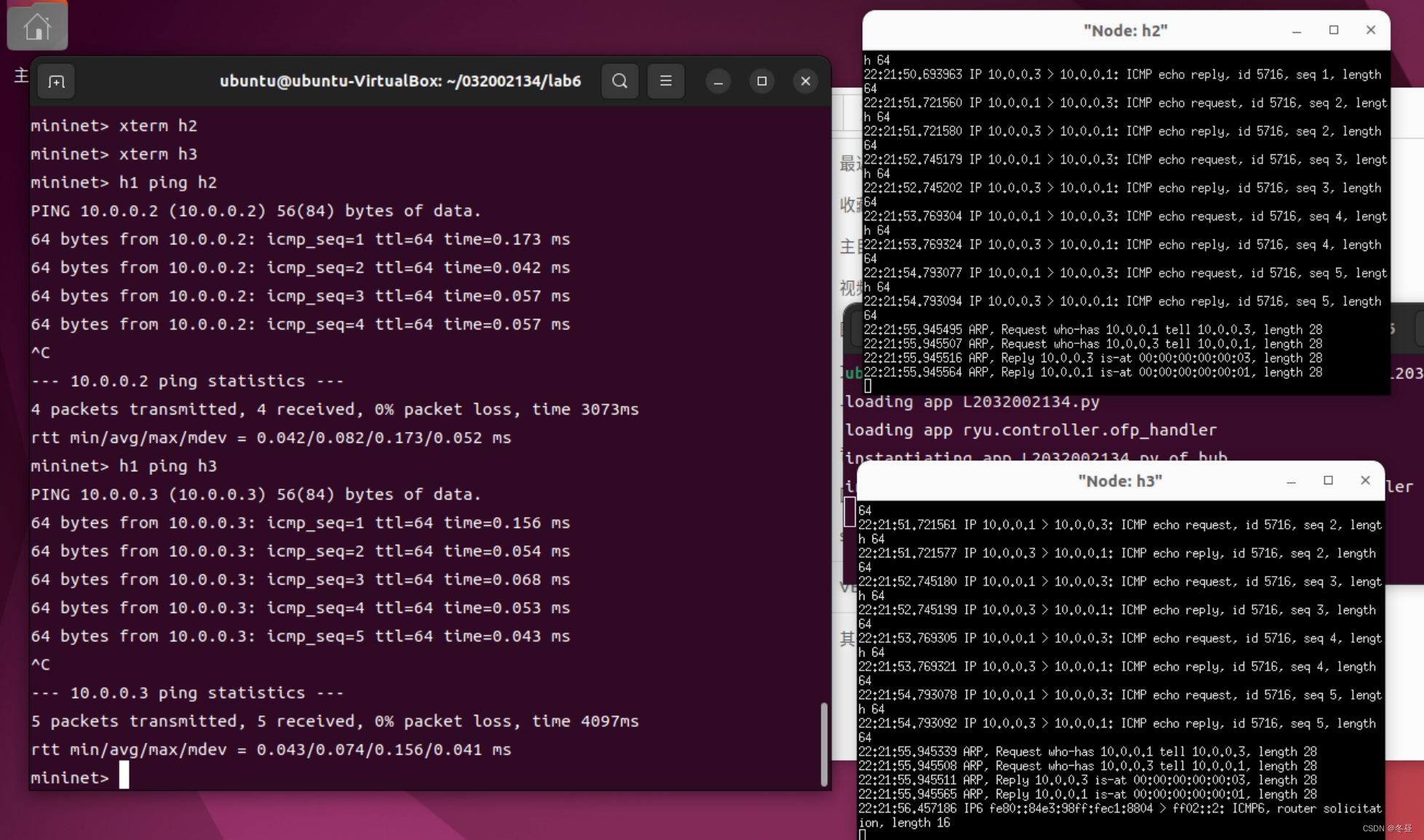Click "--- 10.0.0.2 ping statistics ---" line

187,381
